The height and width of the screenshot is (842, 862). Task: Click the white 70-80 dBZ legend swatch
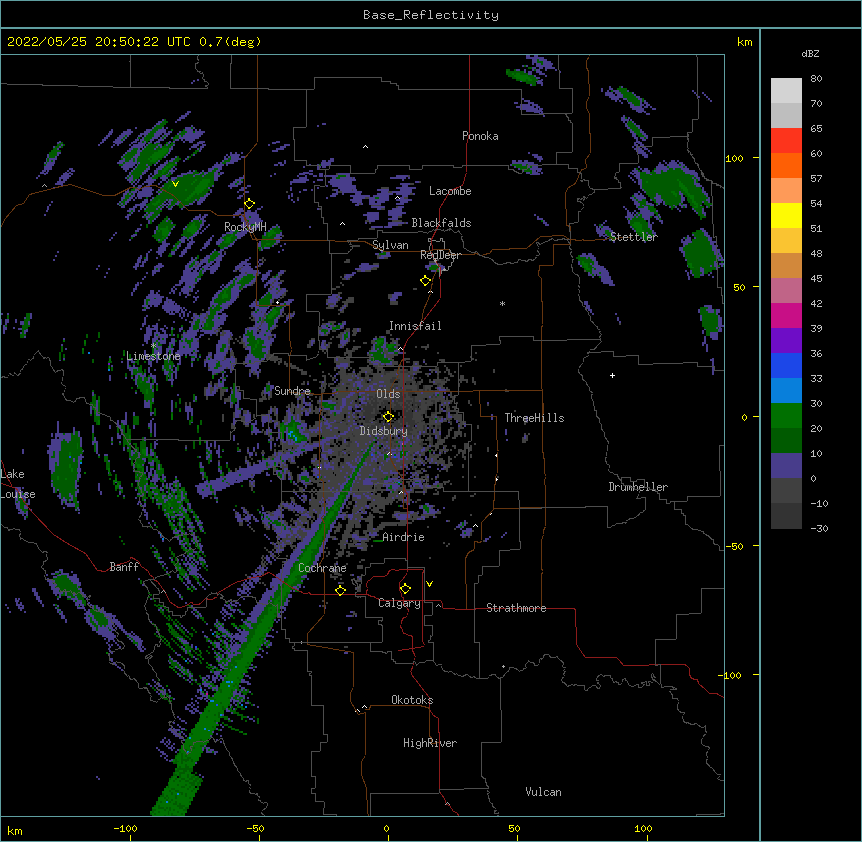786,91
